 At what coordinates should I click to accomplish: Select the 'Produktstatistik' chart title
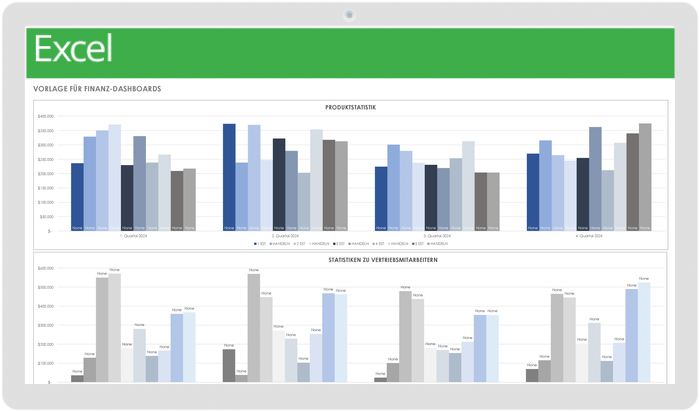[x=350, y=108]
